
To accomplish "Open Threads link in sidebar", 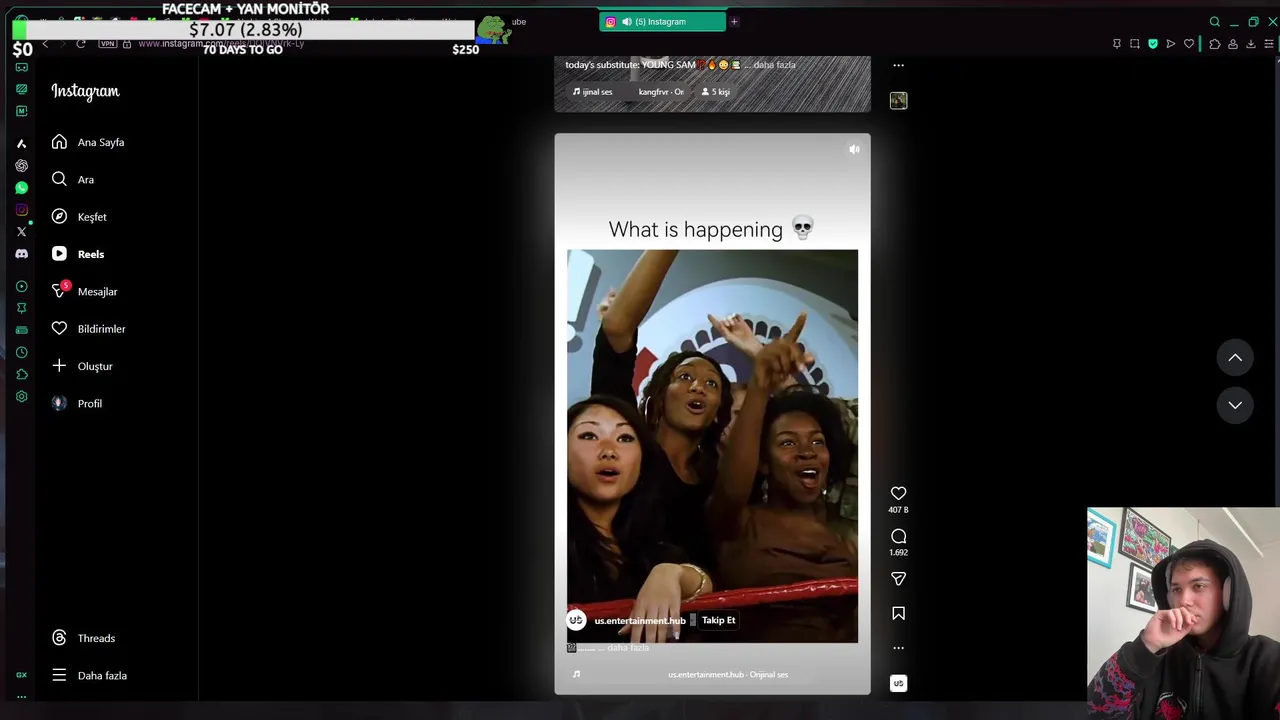I will tap(83, 638).
